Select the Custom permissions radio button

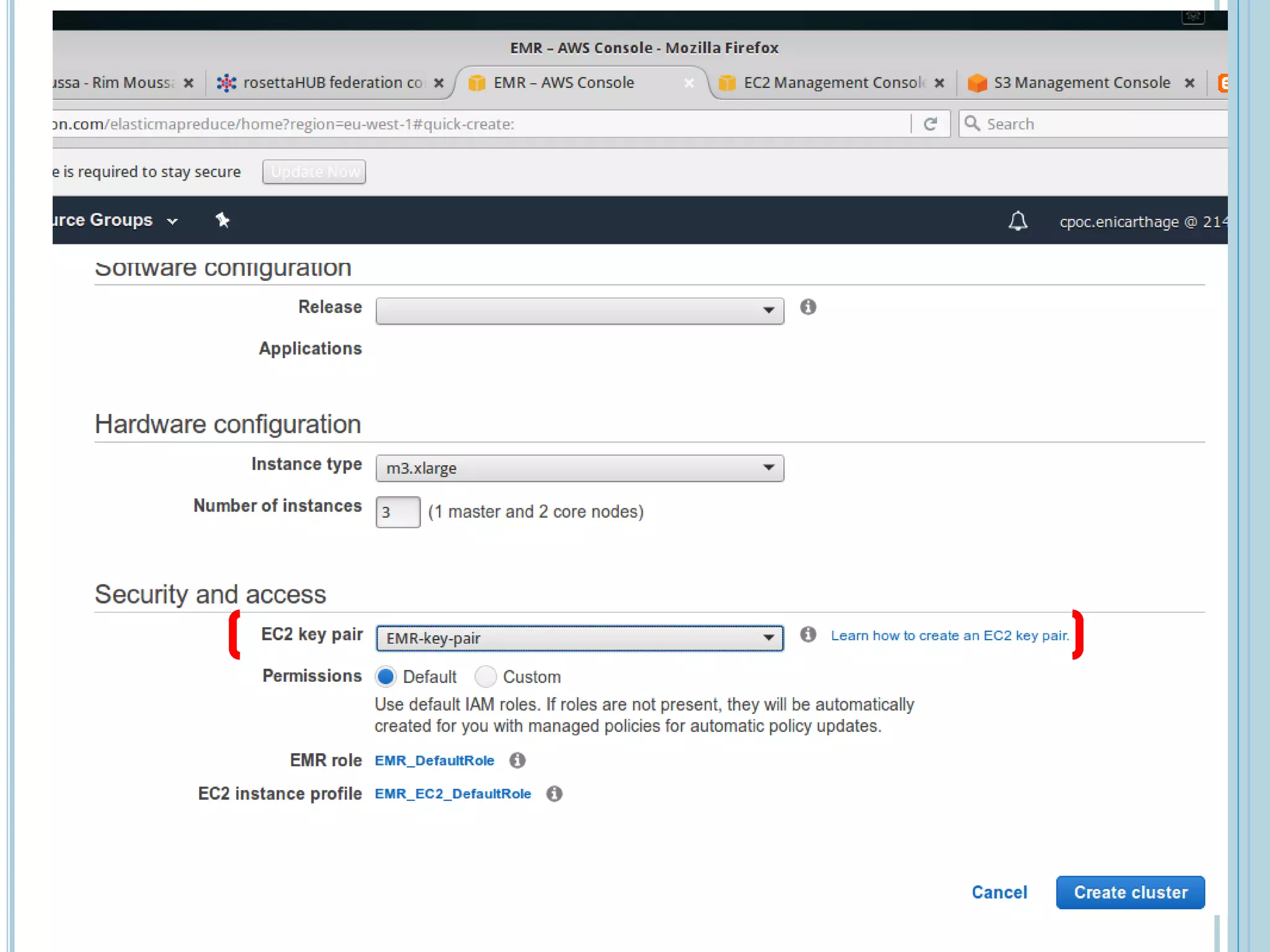coord(486,676)
